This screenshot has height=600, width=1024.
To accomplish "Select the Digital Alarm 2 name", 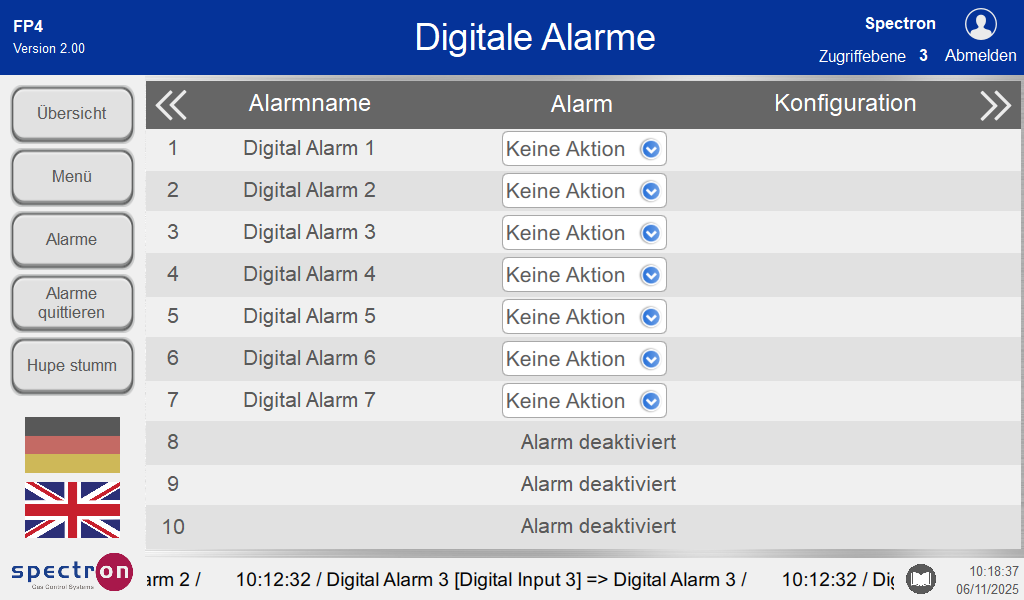I will (309, 190).
